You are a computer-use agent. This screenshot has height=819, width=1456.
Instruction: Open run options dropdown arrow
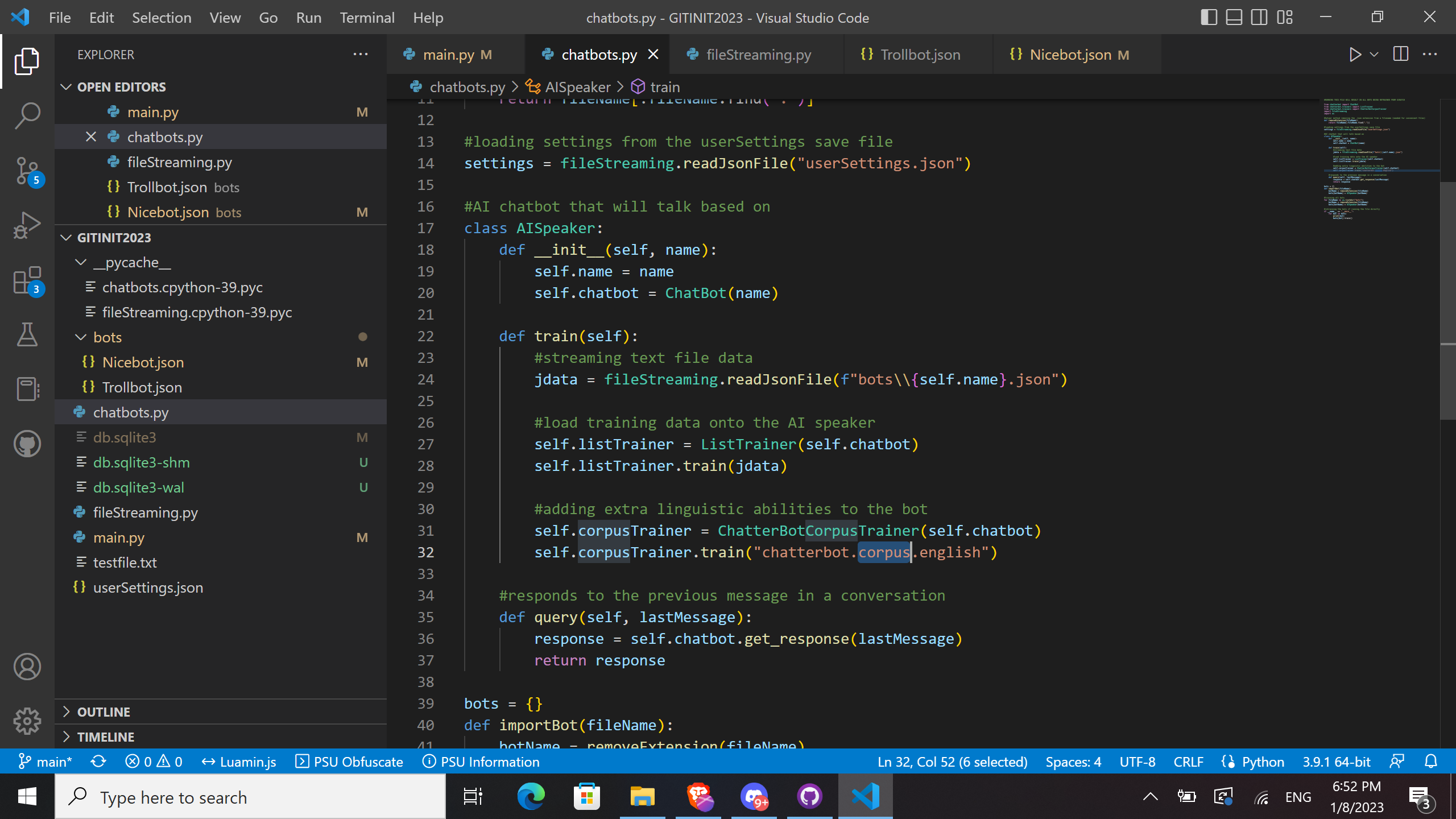tap(1374, 55)
